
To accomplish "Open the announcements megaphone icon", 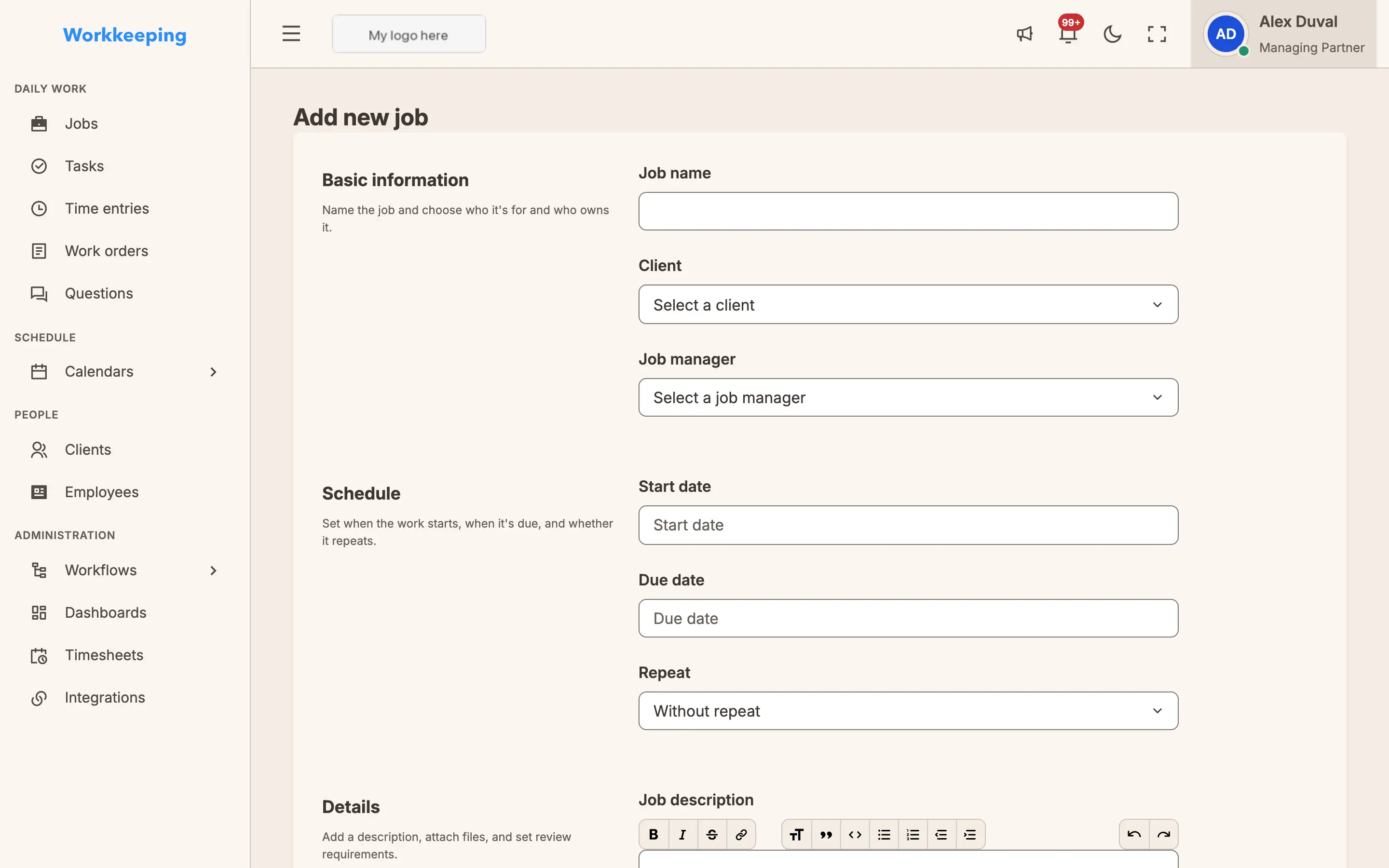I will coord(1024,34).
